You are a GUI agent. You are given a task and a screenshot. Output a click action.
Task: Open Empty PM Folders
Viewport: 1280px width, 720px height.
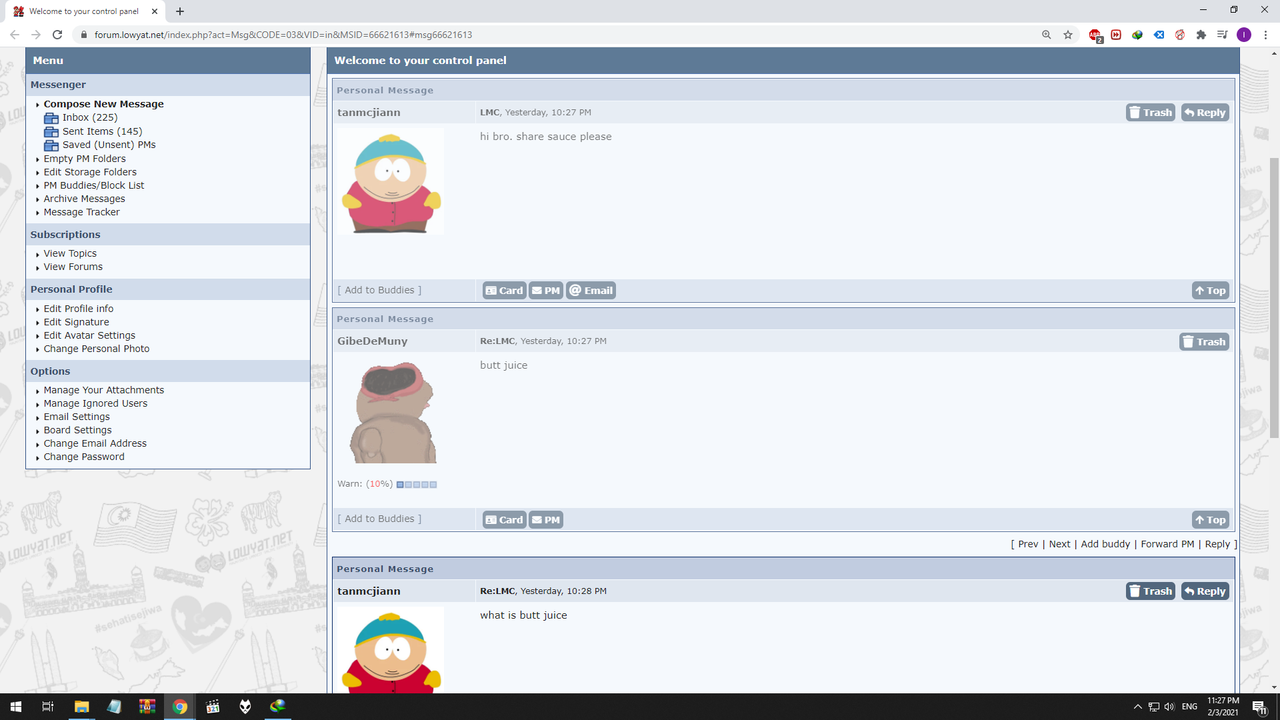click(85, 158)
